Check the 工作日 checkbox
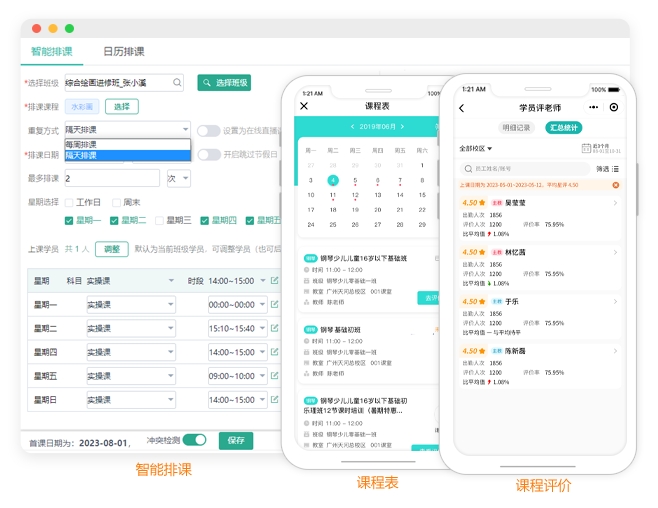The image size is (658, 508). [x=69, y=202]
